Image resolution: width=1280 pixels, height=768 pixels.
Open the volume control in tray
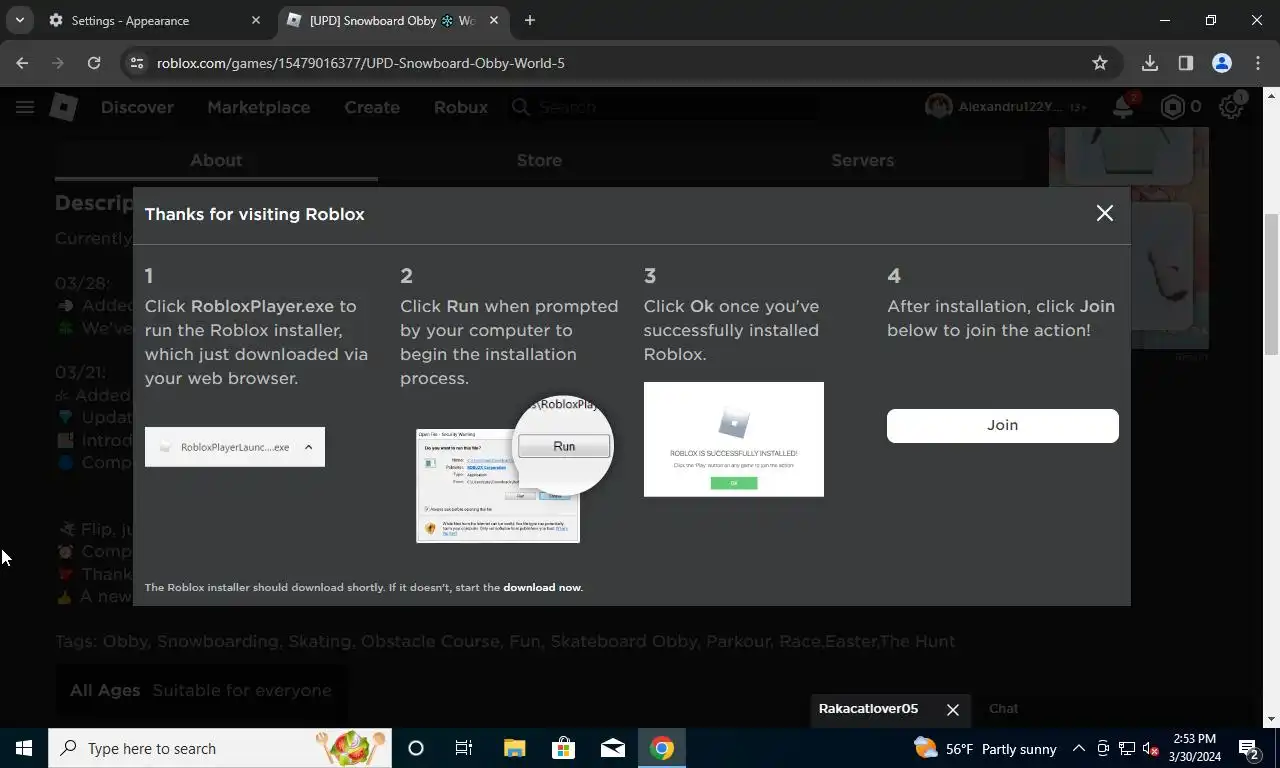coord(1150,749)
